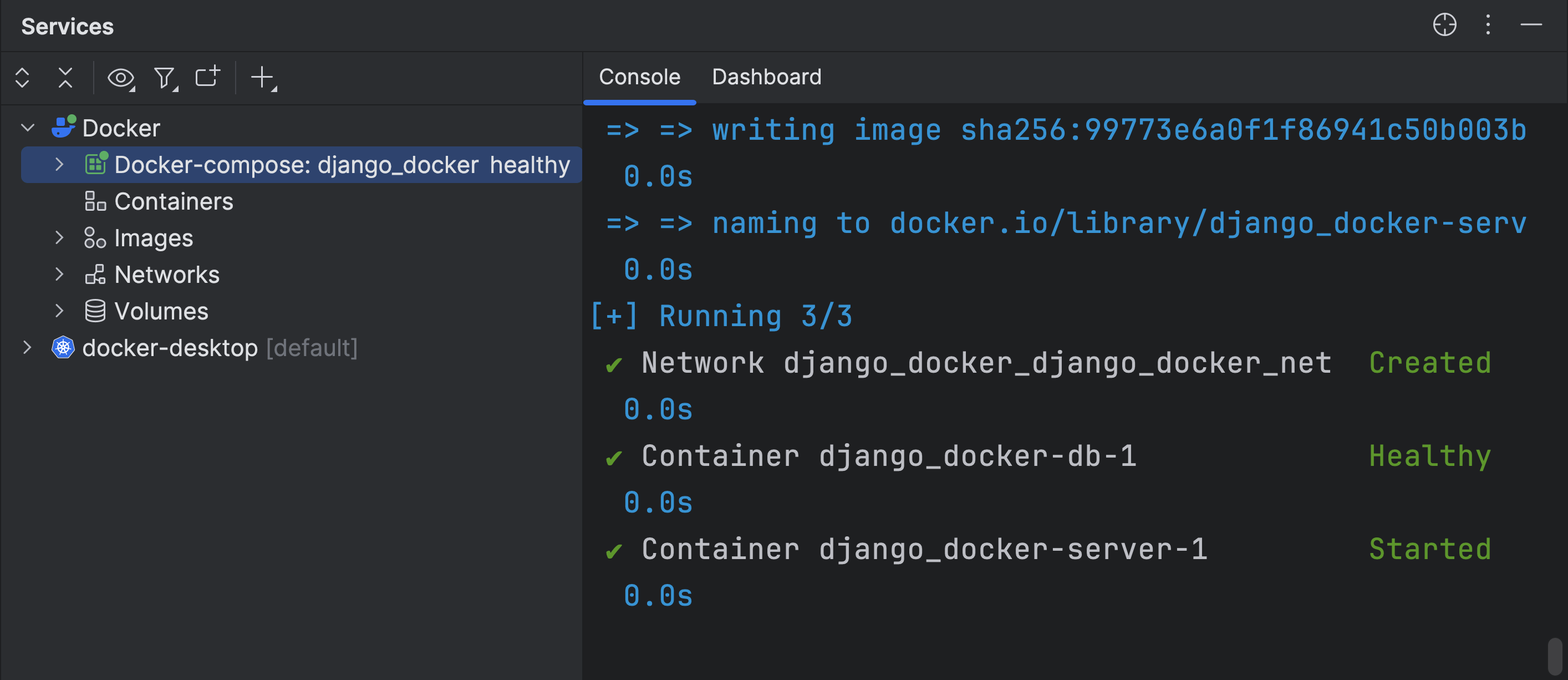The image size is (1568, 680).
Task: Click the Expand All toolbar icon
Action: coord(23,78)
